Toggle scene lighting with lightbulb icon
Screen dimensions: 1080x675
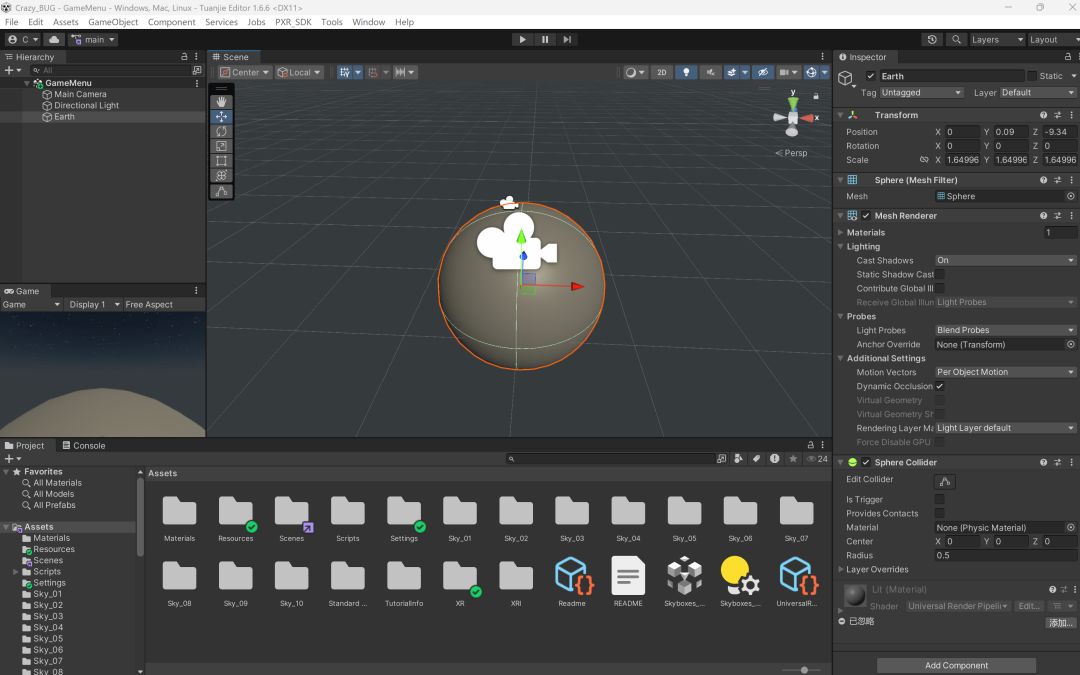(686, 72)
